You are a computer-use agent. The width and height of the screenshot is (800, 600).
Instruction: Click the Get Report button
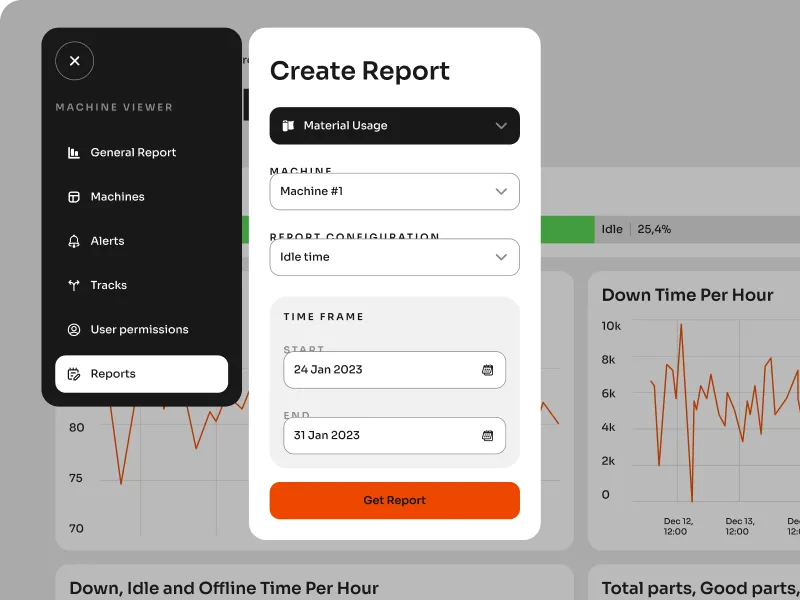pyautogui.click(x=394, y=501)
